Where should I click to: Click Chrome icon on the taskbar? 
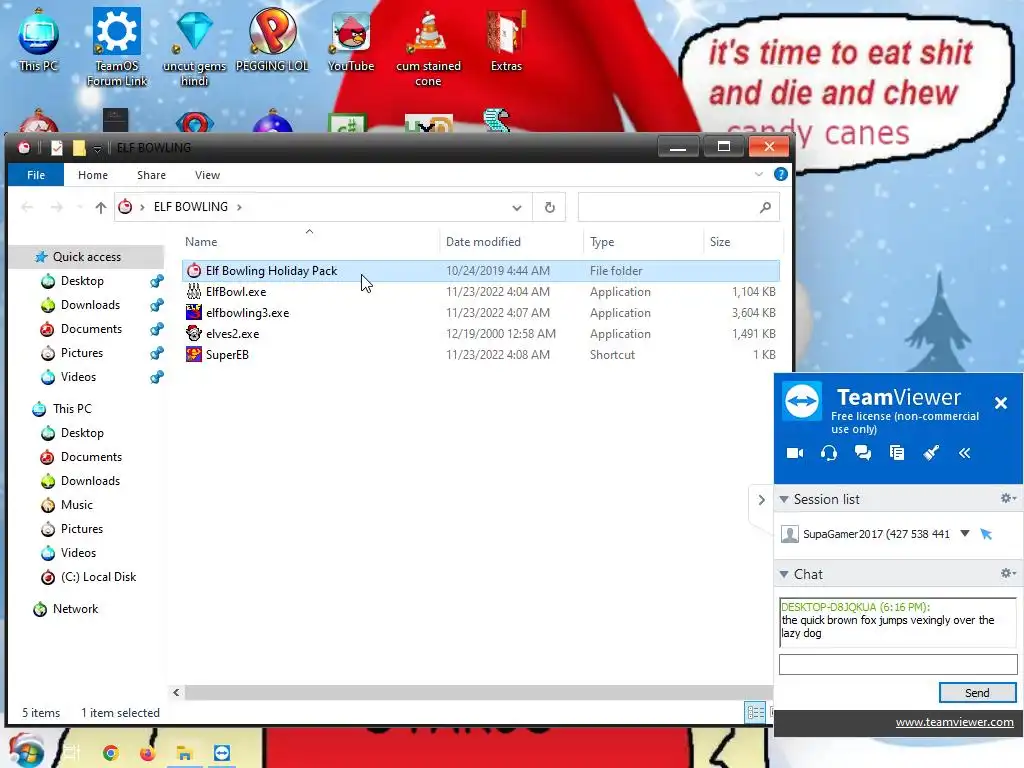(110, 753)
